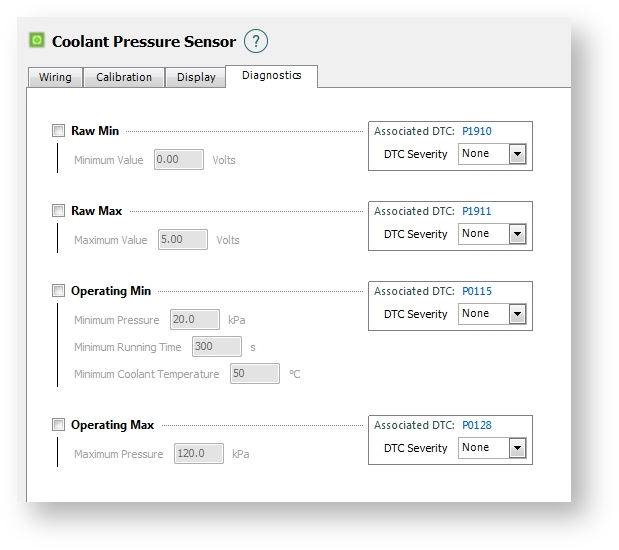Expand DTC Severity dropdown for P0128
The width and height of the screenshot is (619, 550).
click(516, 448)
